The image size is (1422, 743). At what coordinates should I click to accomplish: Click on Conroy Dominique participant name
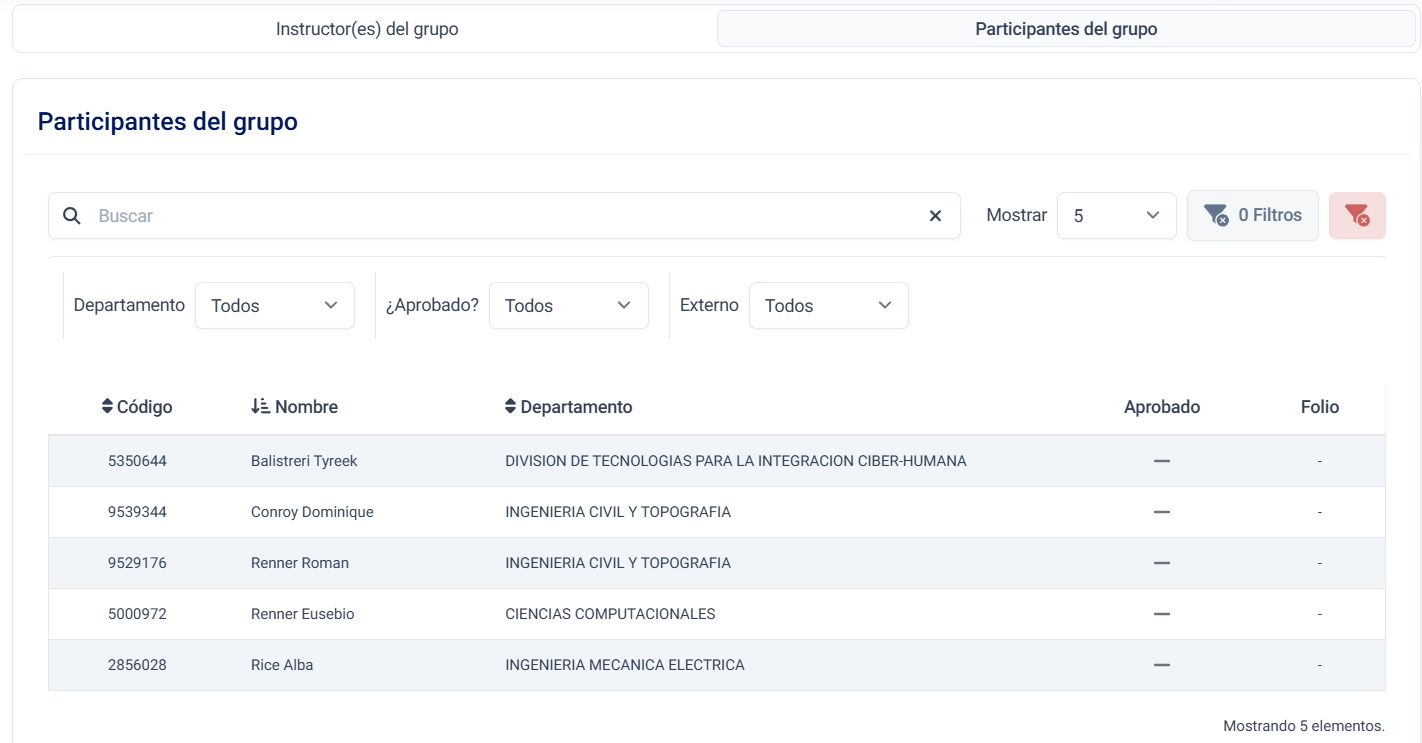[312, 512]
